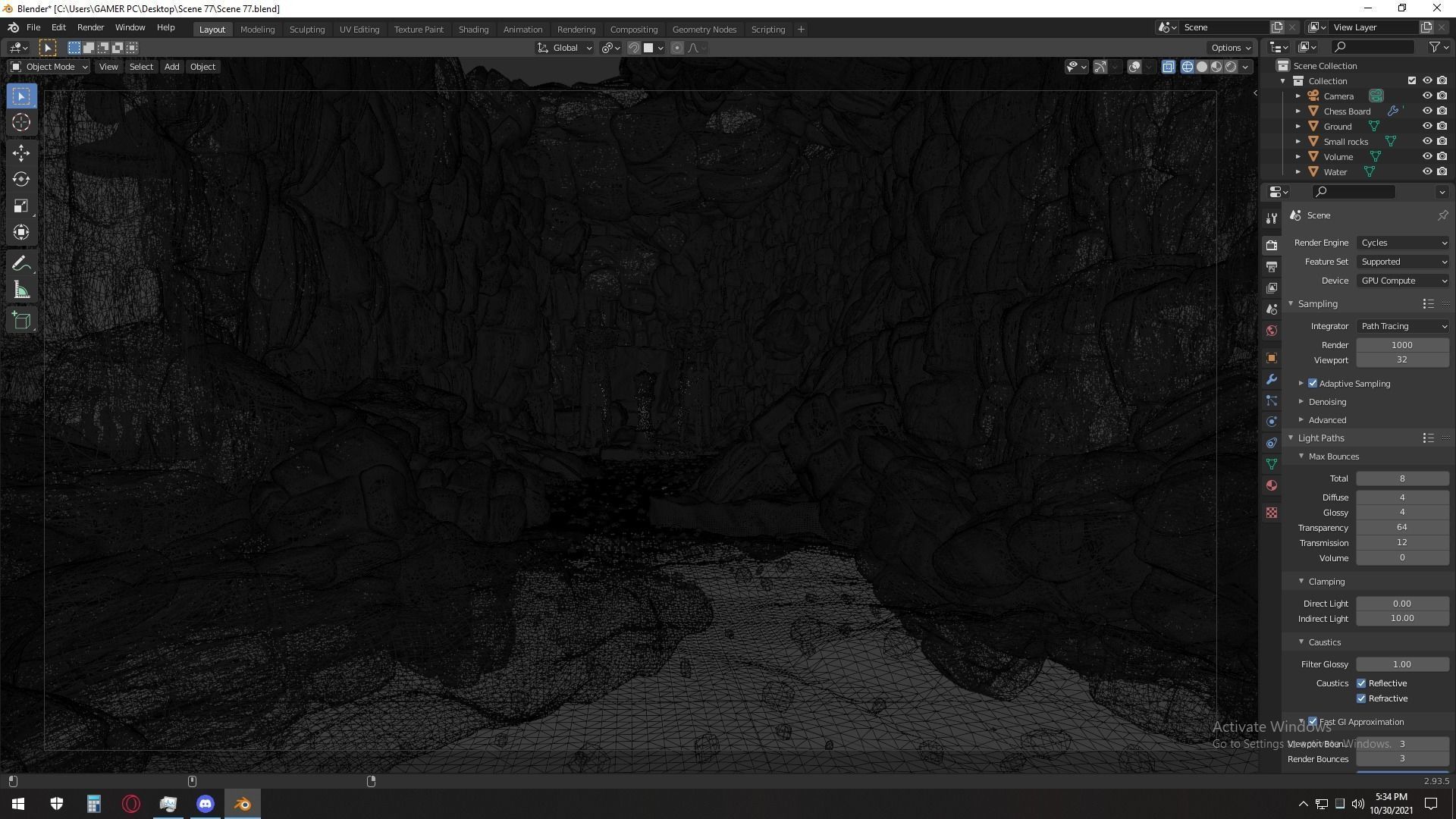Switch viewport to solid shading
This screenshot has height=819, width=1456.
coord(1202,67)
